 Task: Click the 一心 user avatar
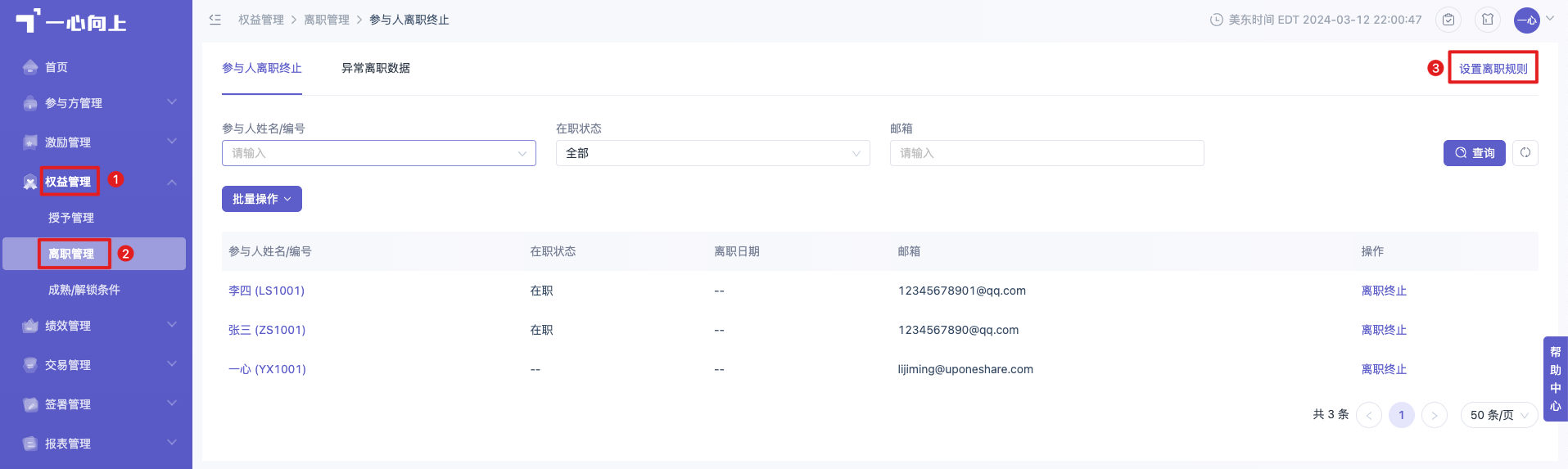[1527, 20]
